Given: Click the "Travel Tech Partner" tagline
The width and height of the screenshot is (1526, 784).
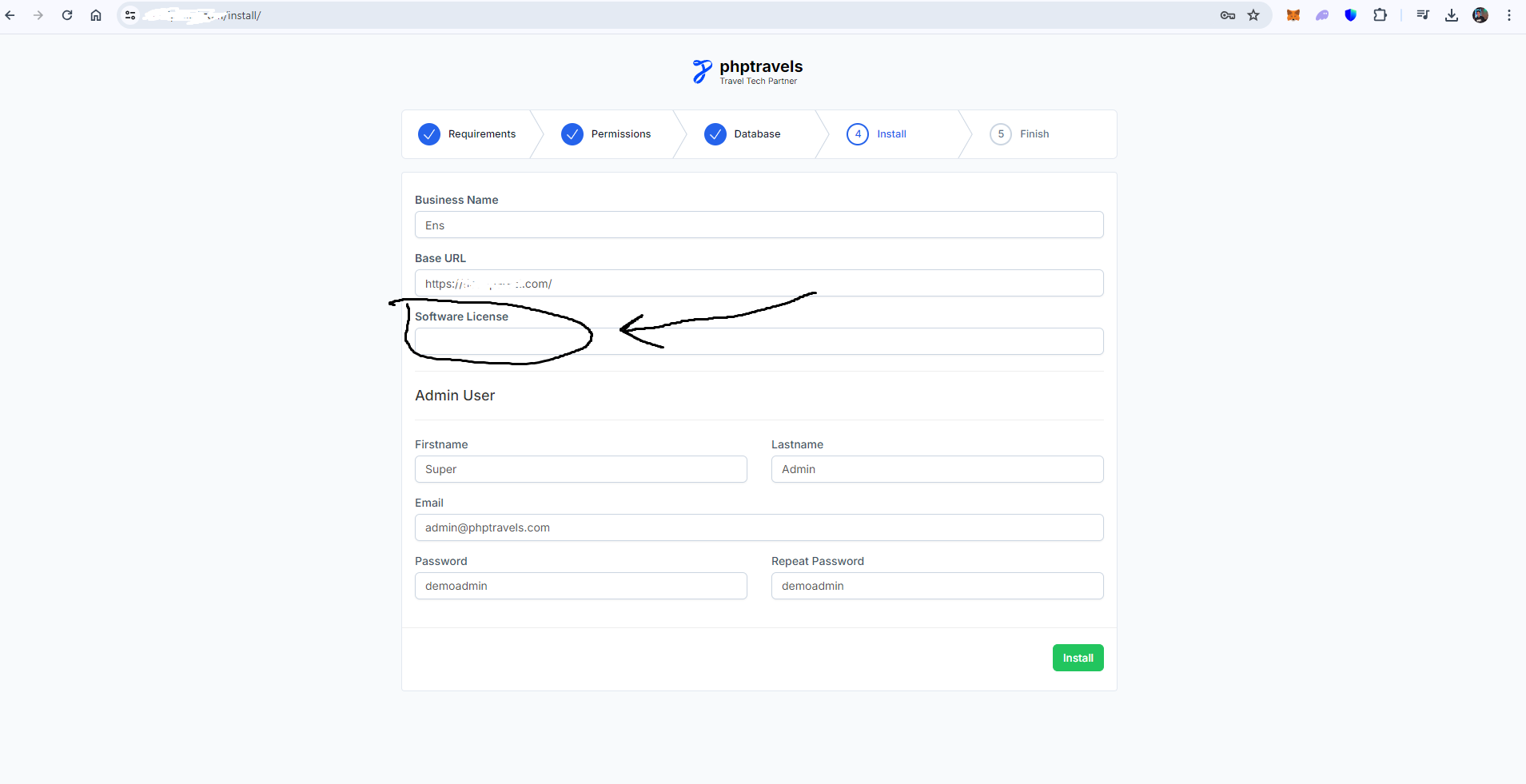Looking at the screenshot, I should (x=759, y=81).
